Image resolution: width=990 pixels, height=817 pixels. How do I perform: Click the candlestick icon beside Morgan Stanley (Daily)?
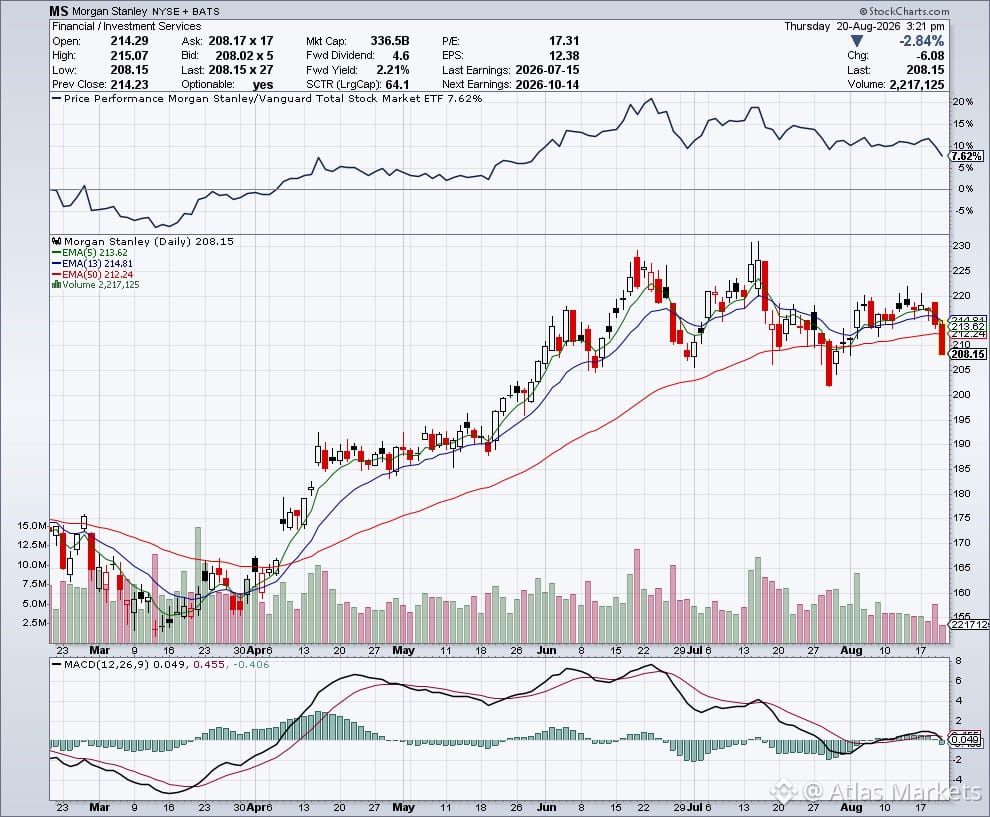click(56, 241)
